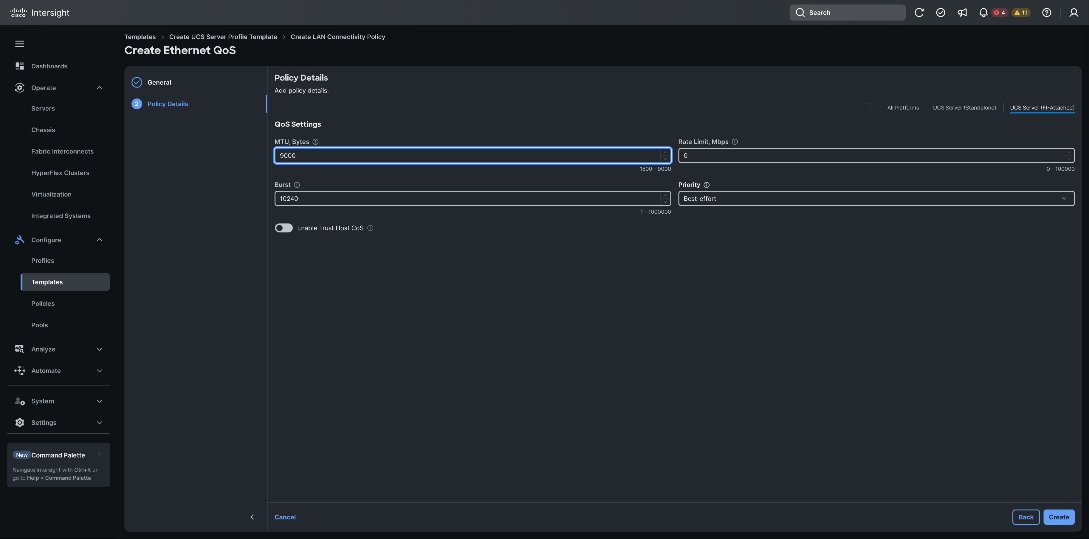Click the Settings gear icon in the sidebar

coord(19,422)
